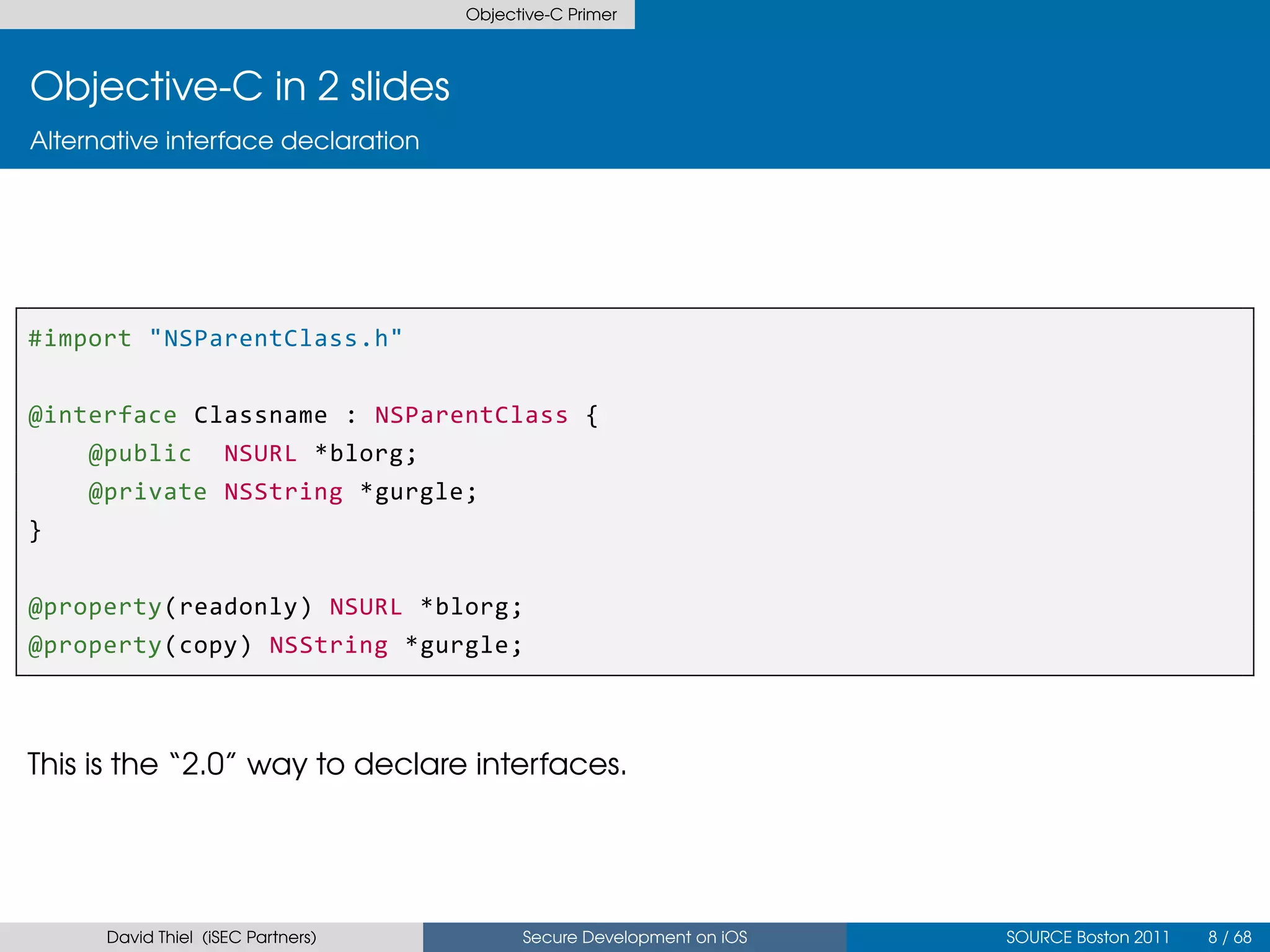The width and height of the screenshot is (1270, 952).
Task: Click the 'Objective-C Primer' section header
Action: pos(541,14)
